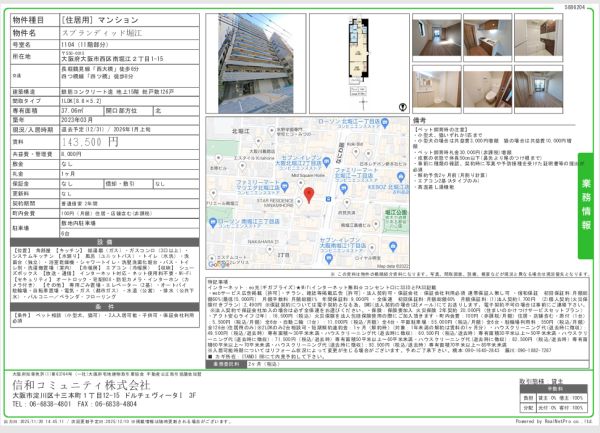600x433 pixels.
Task: Select the room number 1104 (11階部分)
Action: click(85, 45)
